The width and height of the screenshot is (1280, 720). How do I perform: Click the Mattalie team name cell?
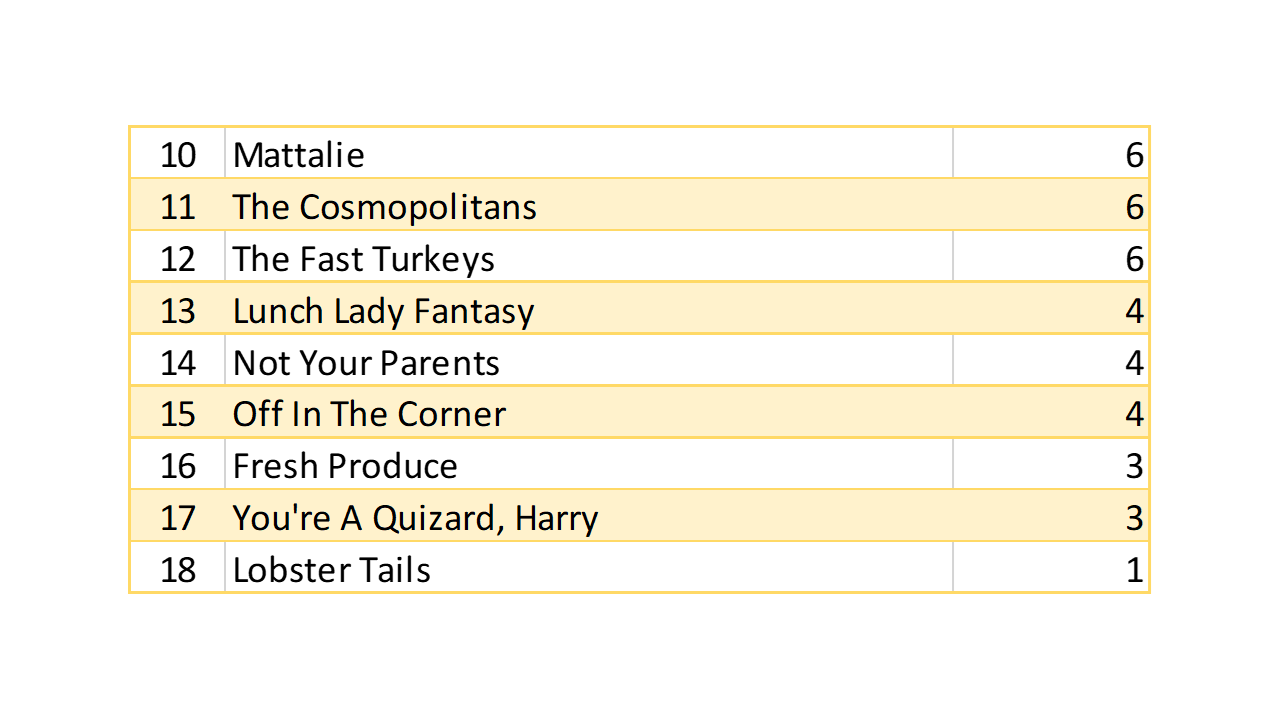tap(299, 155)
